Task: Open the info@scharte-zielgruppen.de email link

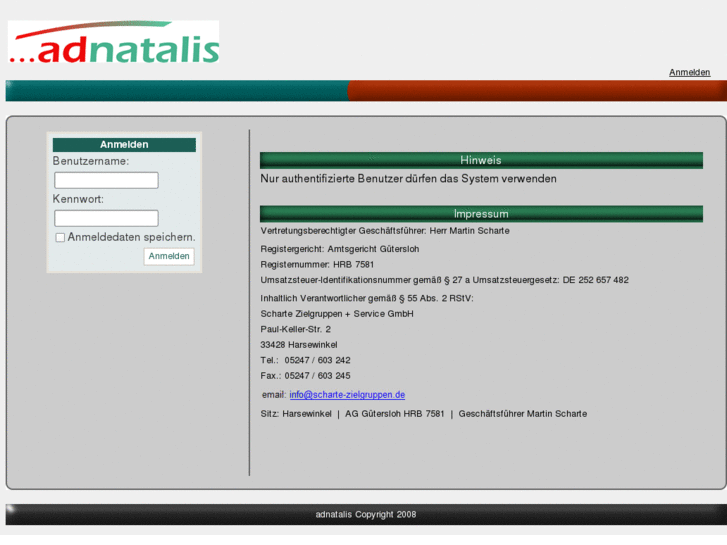Action: (347, 395)
